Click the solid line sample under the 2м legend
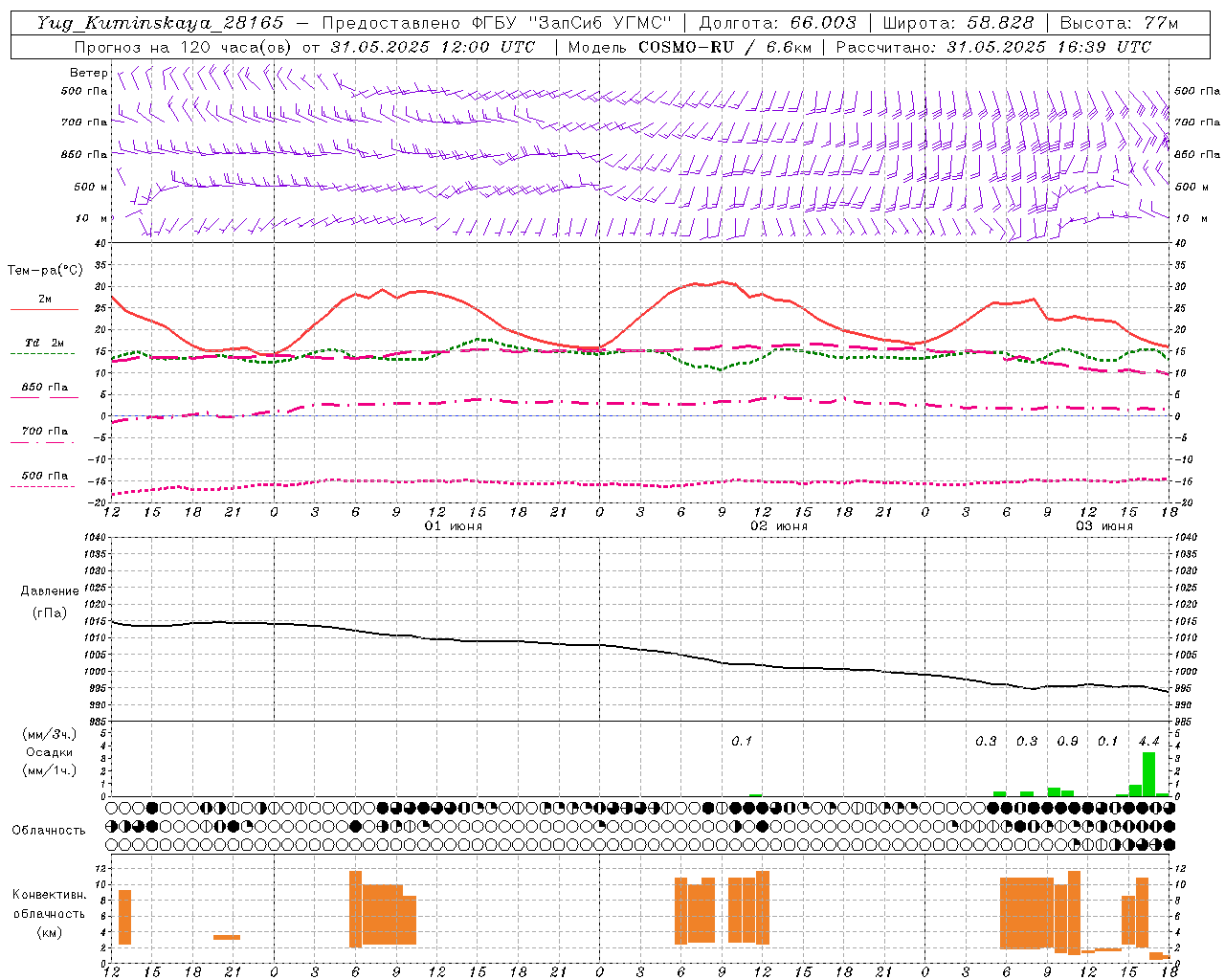This screenshot has height=980, width=1225. click(45, 309)
